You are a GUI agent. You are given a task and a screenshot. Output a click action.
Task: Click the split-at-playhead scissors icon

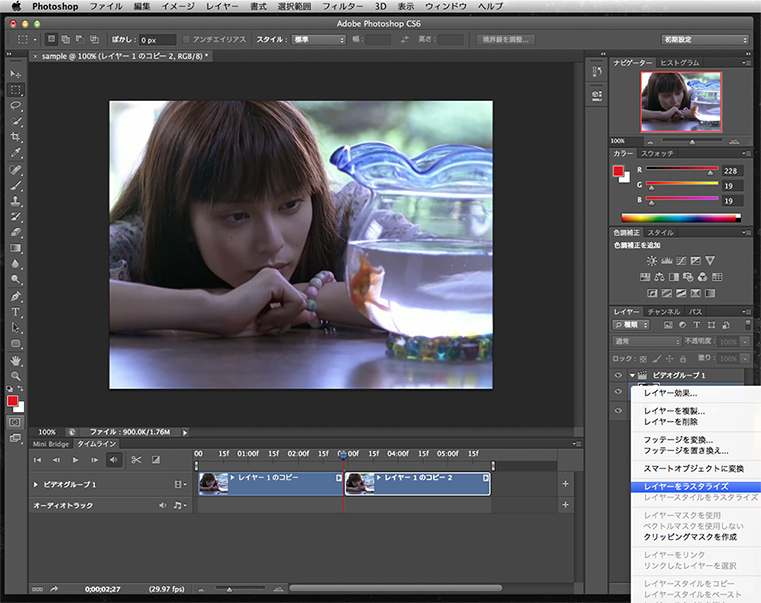coord(136,459)
